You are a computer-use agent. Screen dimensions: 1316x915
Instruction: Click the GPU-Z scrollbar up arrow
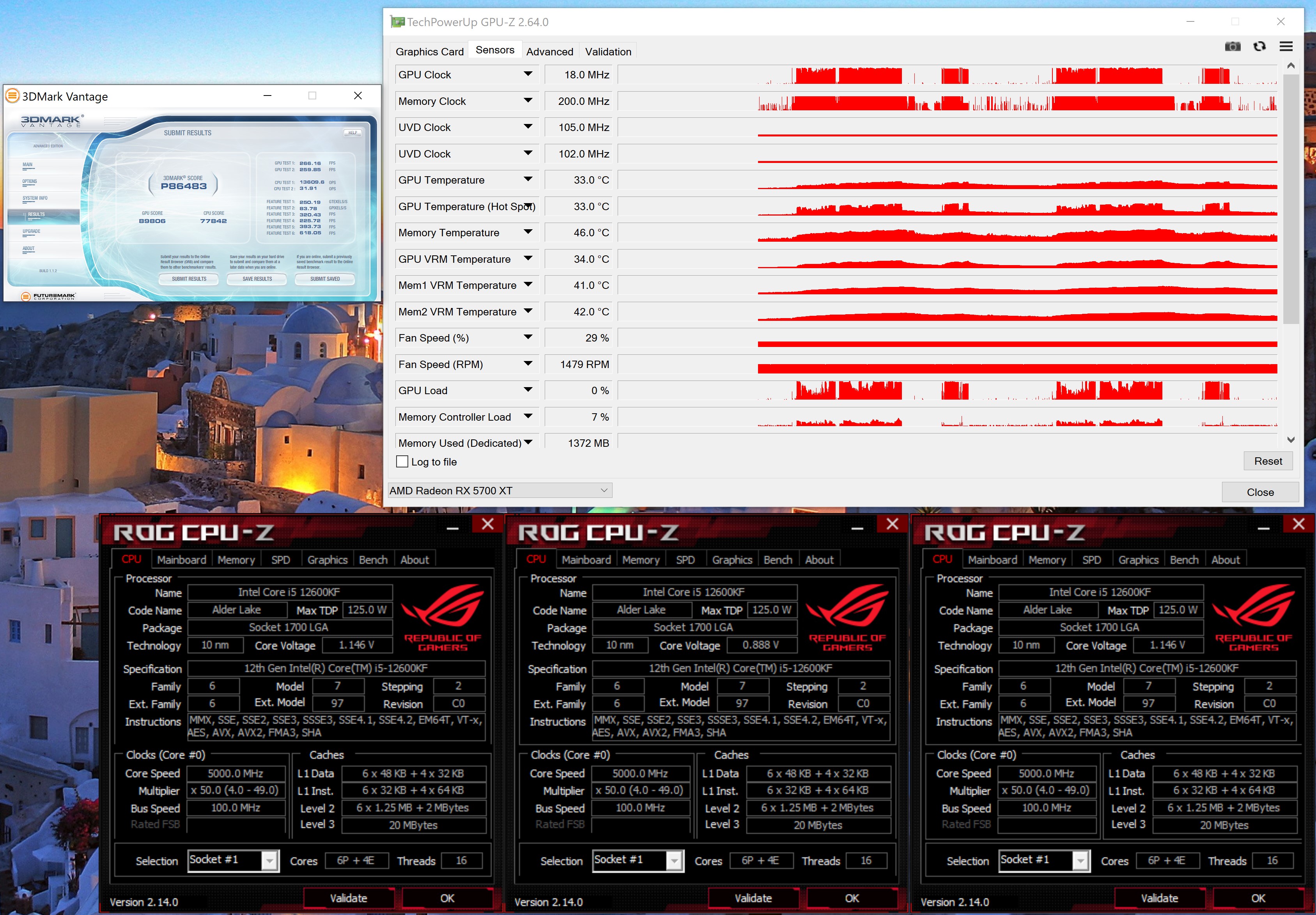click(1291, 66)
